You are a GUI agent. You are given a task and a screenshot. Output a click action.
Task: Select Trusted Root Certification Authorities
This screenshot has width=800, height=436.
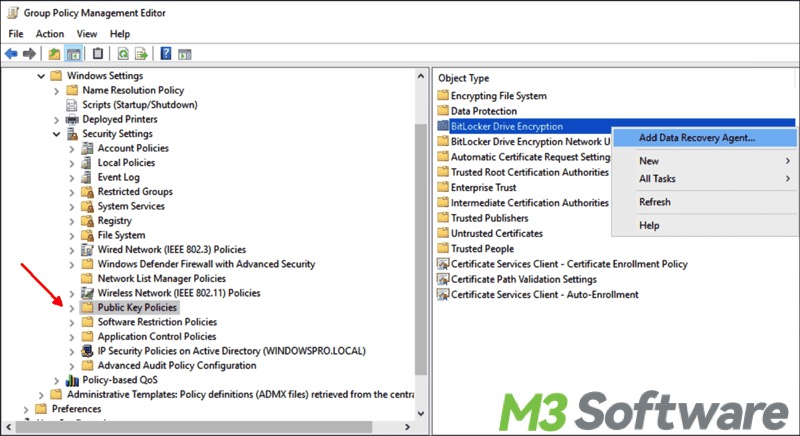pyautogui.click(x=530, y=172)
